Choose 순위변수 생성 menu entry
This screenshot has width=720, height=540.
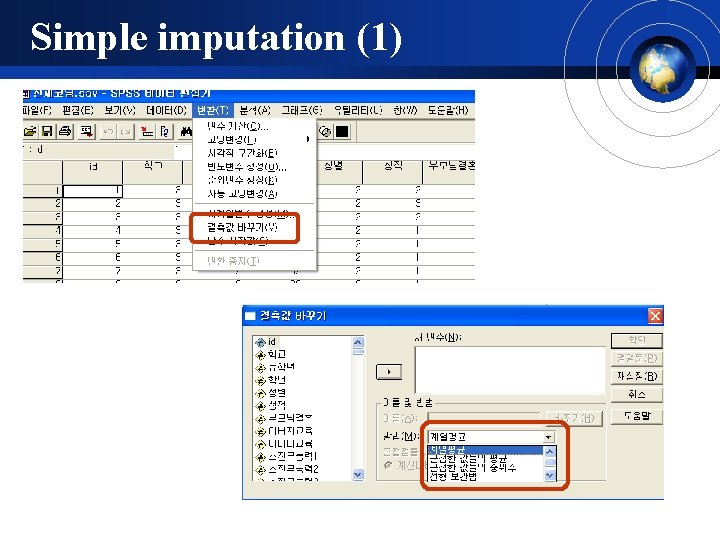[254, 180]
